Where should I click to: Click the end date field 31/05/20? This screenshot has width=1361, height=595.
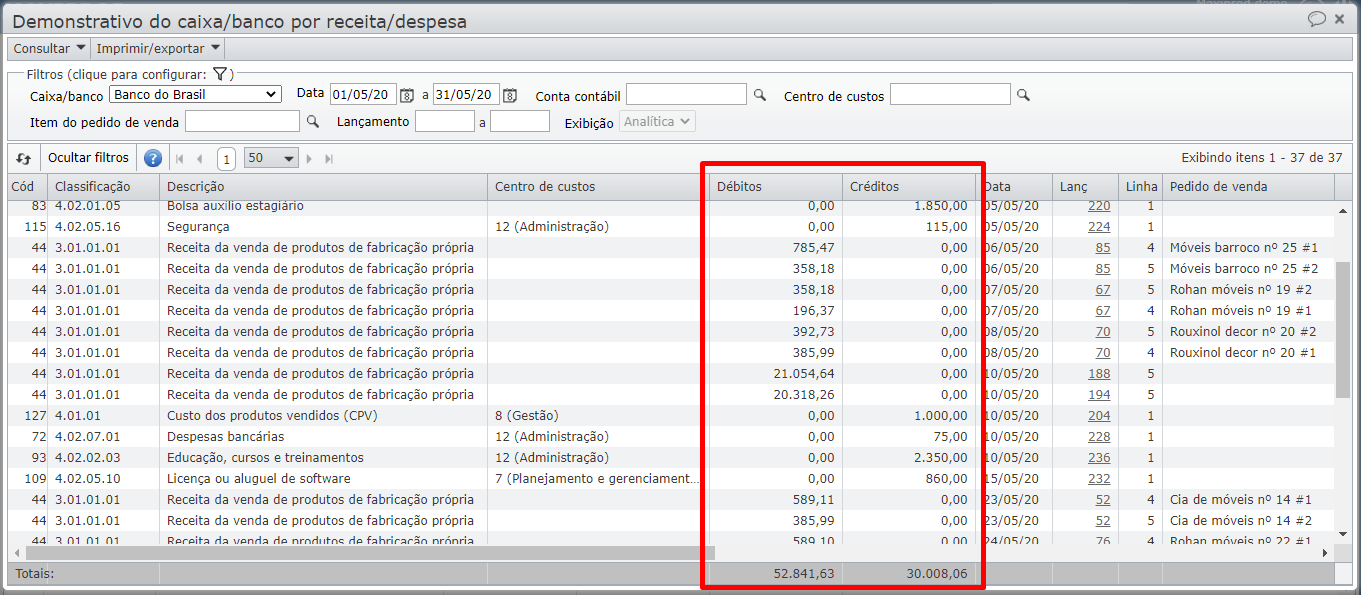(x=466, y=94)
